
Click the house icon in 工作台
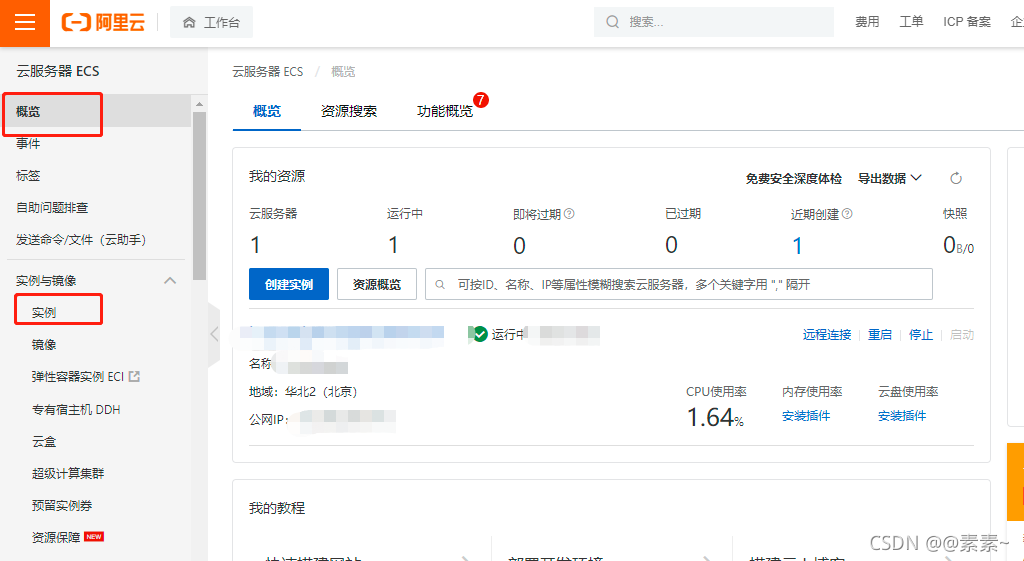click(189, 22)
